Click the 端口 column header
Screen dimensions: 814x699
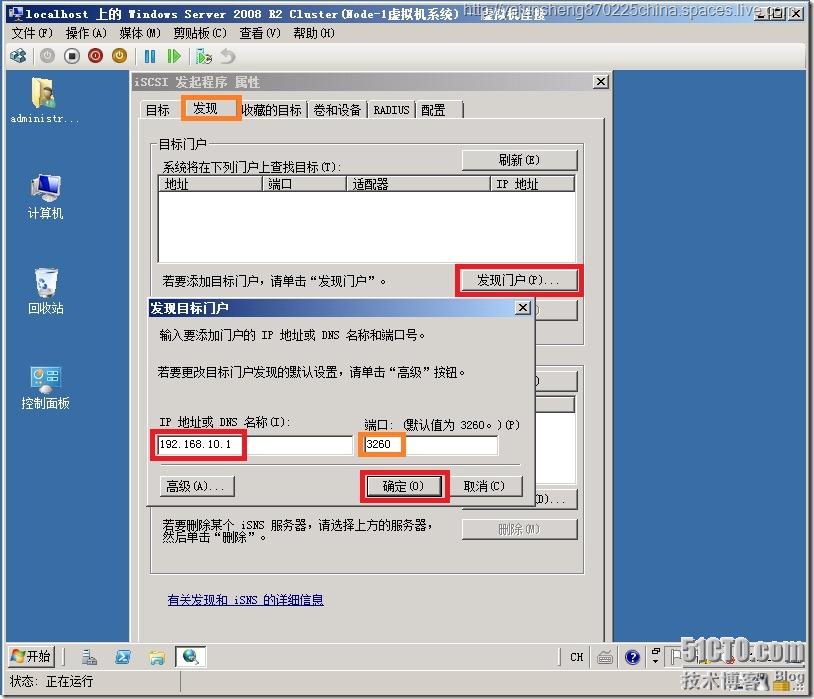(x=305, y=184)
